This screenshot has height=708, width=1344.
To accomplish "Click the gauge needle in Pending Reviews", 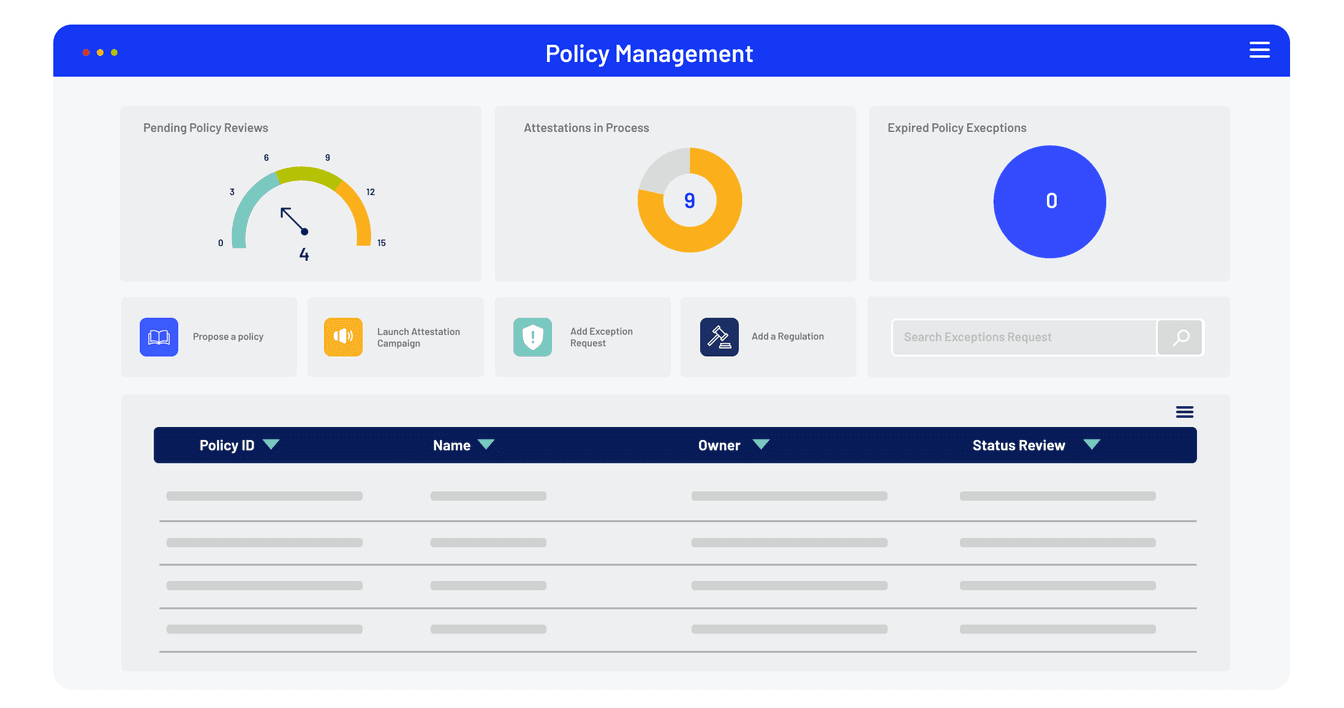I will pyautogui.click(x=293, y=220).
